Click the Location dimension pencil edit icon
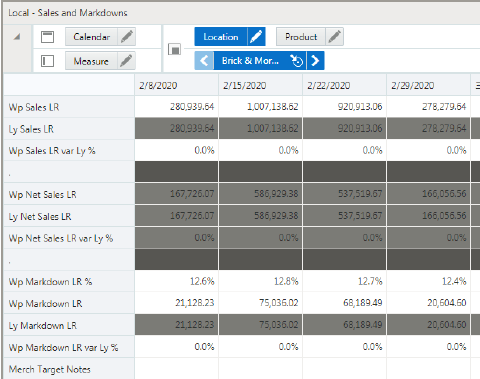The height and width of the screenshot is (379, 480). coord(256,37)
